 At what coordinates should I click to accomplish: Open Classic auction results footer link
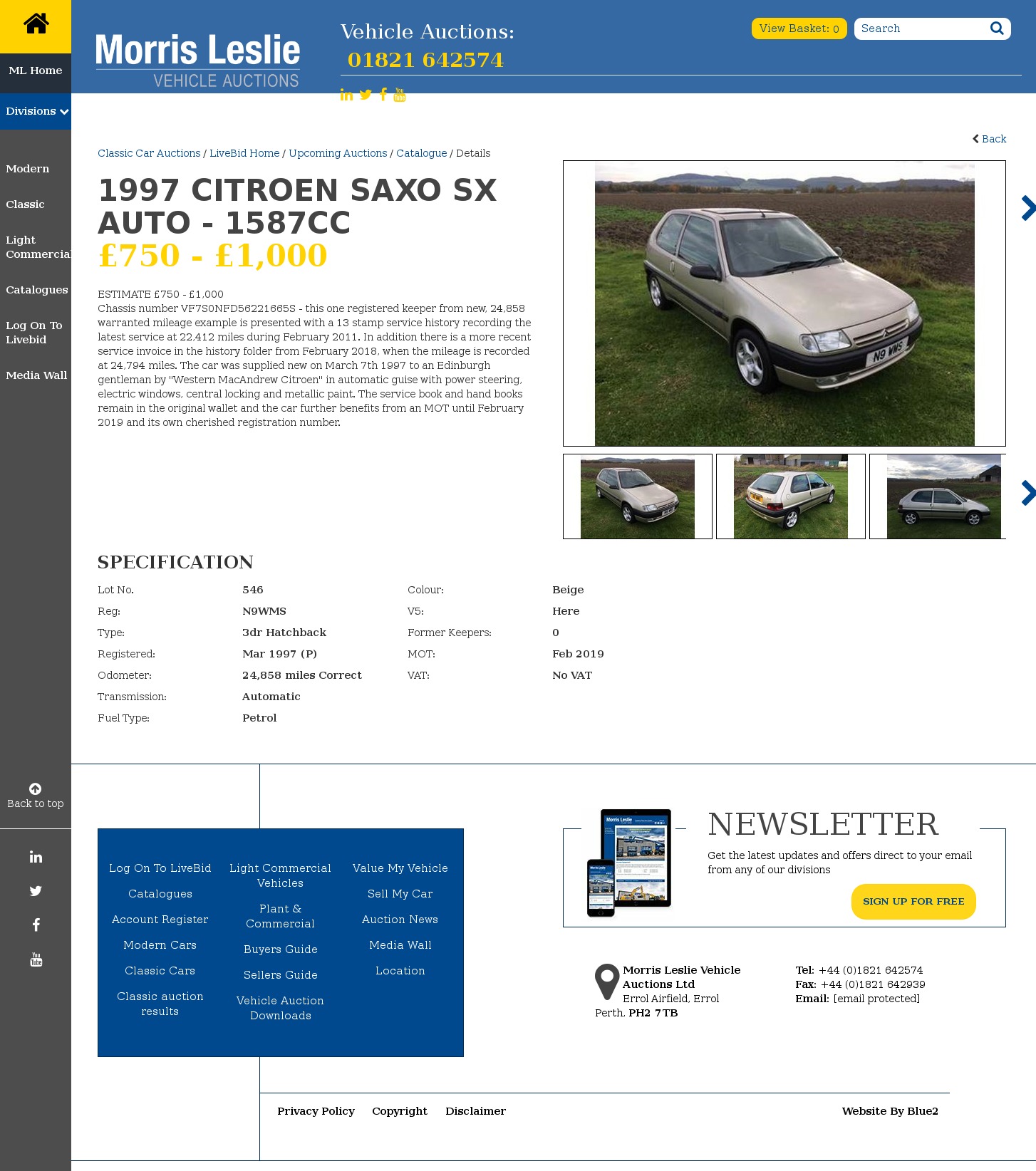click(x=160, y=1004)
